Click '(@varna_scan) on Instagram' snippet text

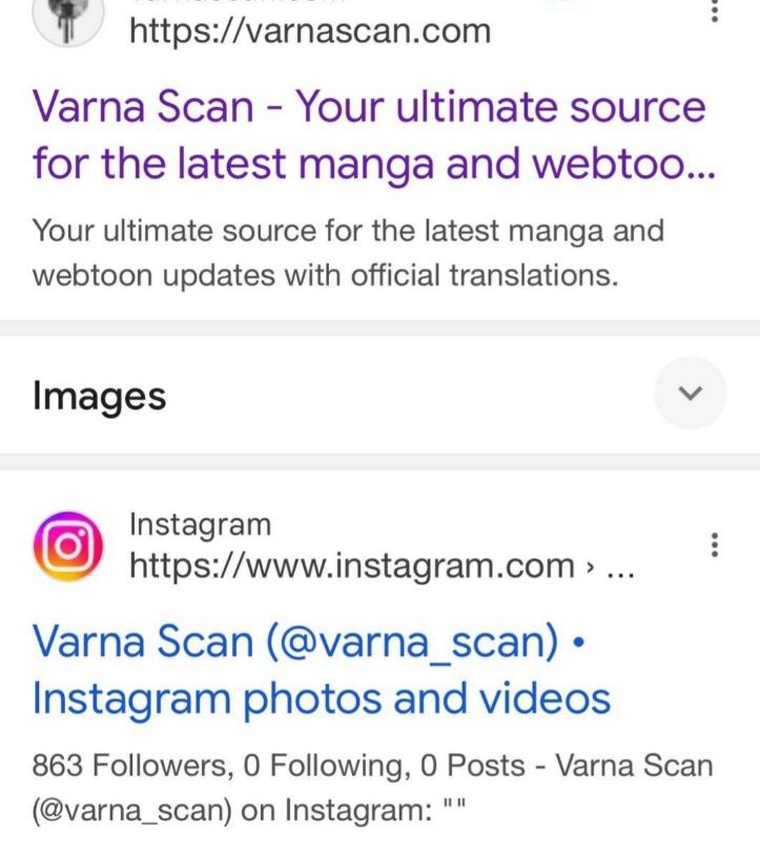click(x=231, y=810)
